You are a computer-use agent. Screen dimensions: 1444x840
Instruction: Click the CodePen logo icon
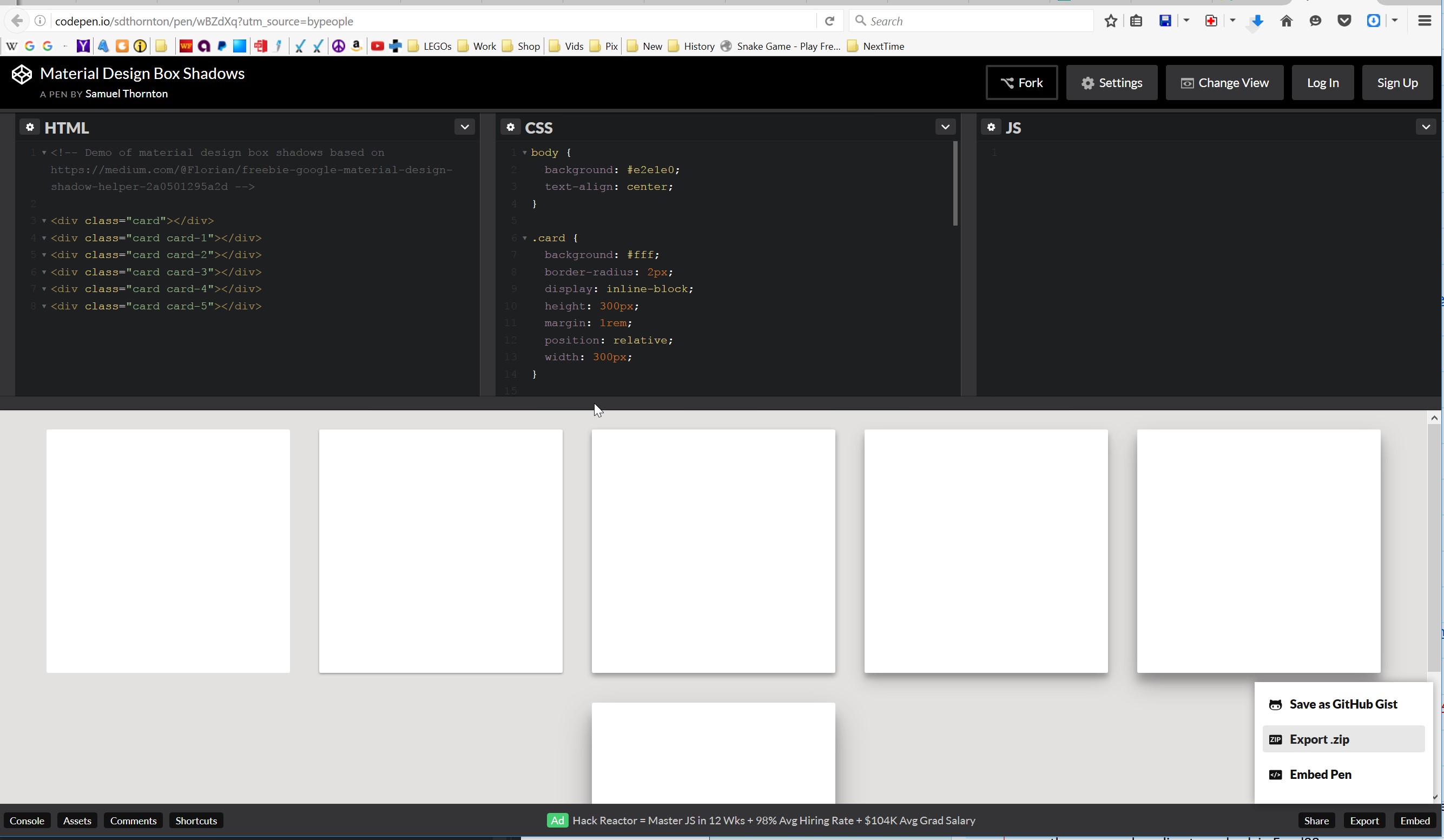click(x=22, y=74)
